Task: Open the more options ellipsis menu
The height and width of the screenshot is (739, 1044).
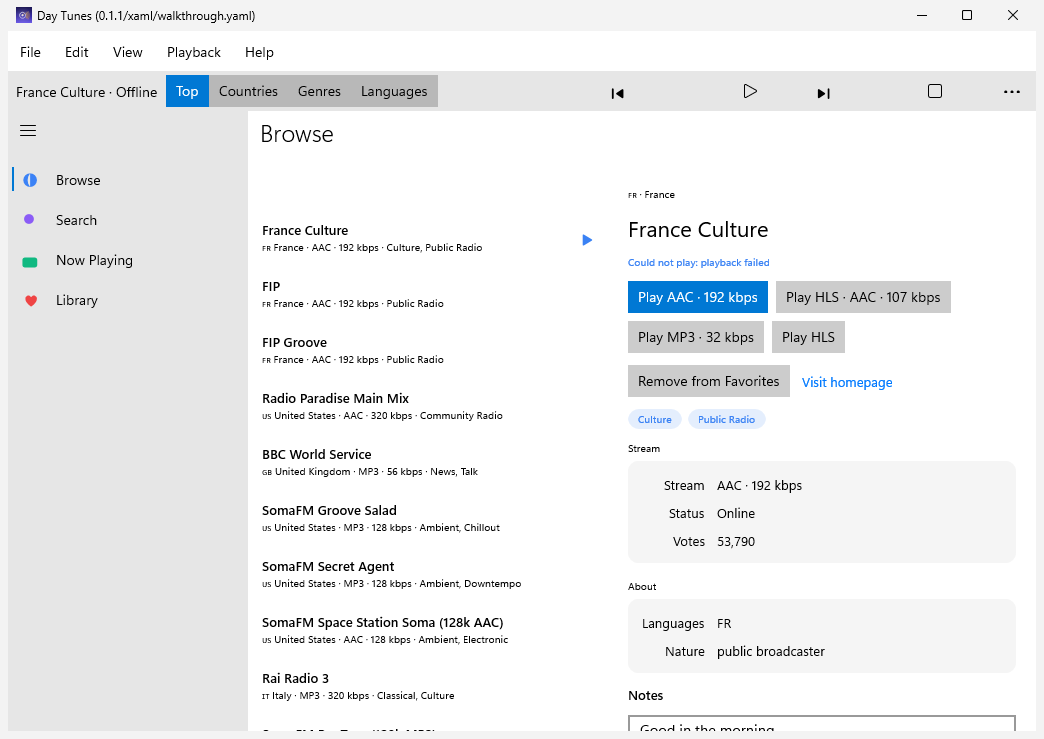Action: tap(1011, 92)
